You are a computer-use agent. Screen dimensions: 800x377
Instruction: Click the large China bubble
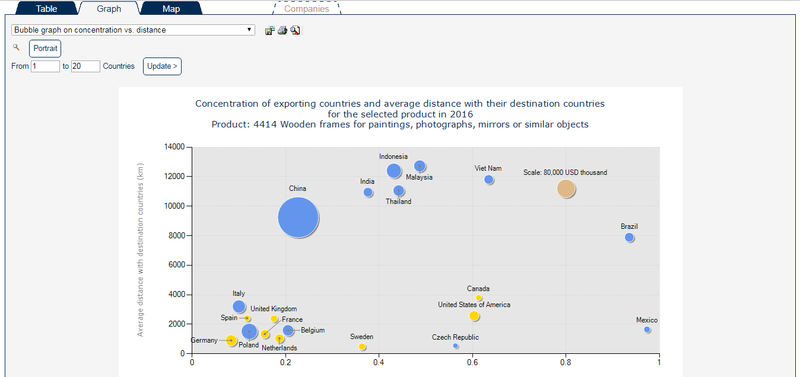click(298, 218)
